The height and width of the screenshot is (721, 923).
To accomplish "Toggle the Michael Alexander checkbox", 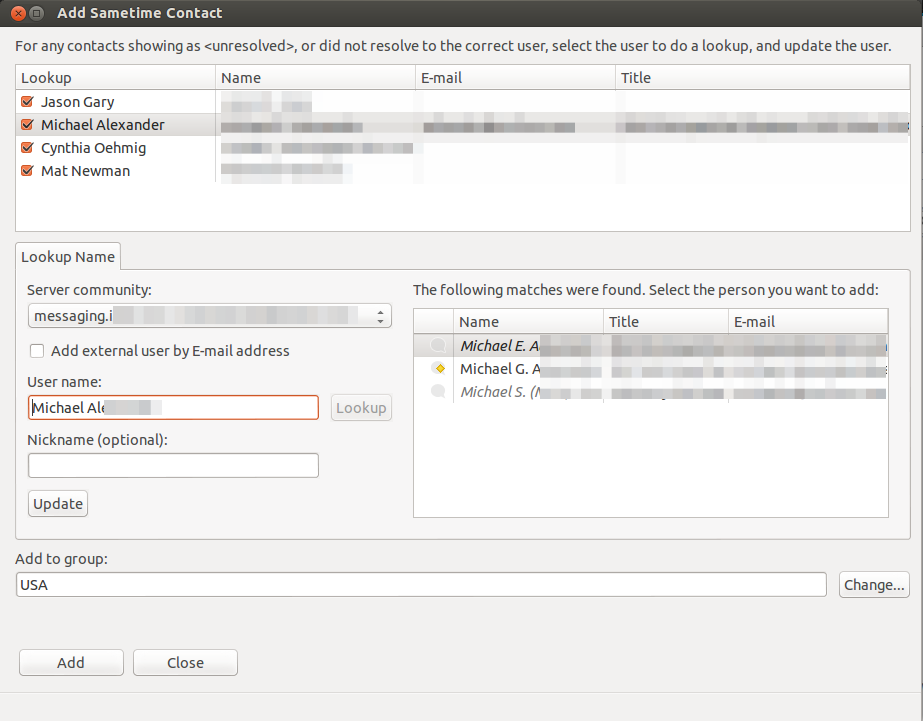I will point(27,125).
